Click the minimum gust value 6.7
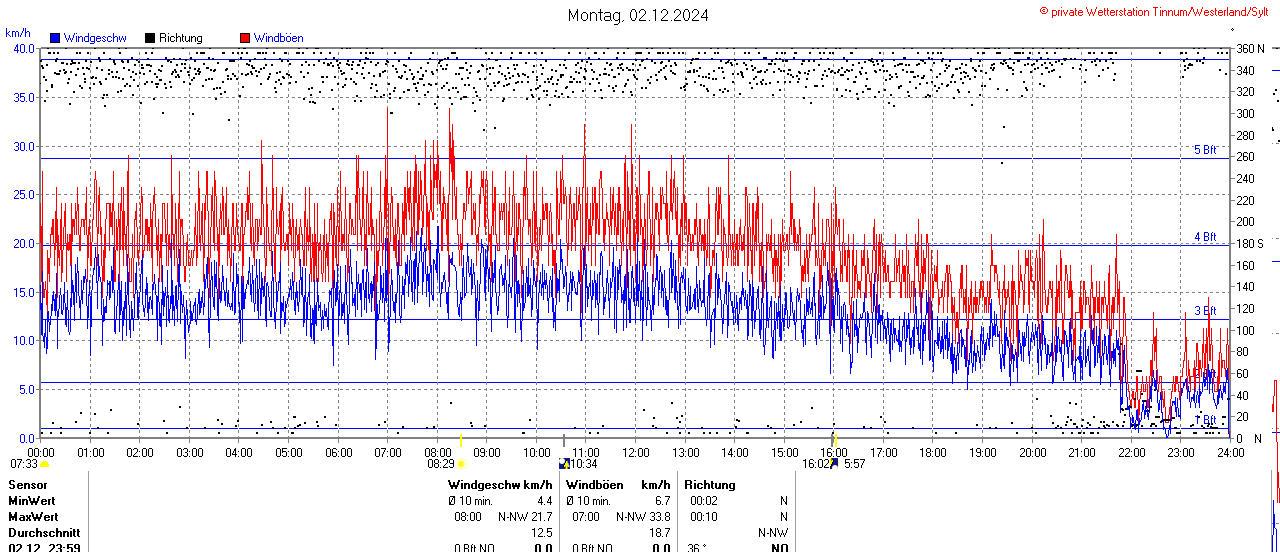 662,500
